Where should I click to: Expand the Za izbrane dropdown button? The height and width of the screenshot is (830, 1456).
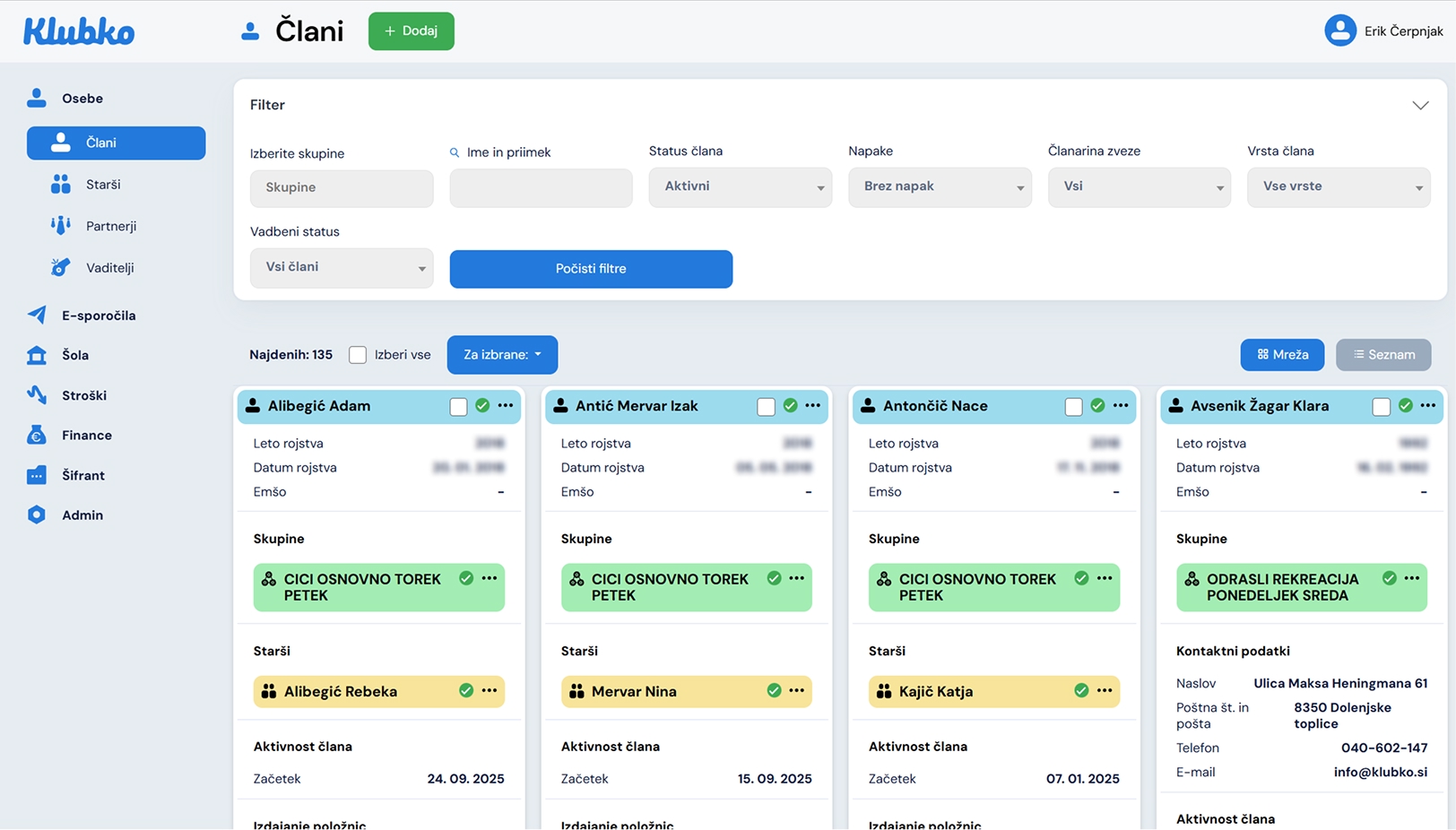pos(502,355)
